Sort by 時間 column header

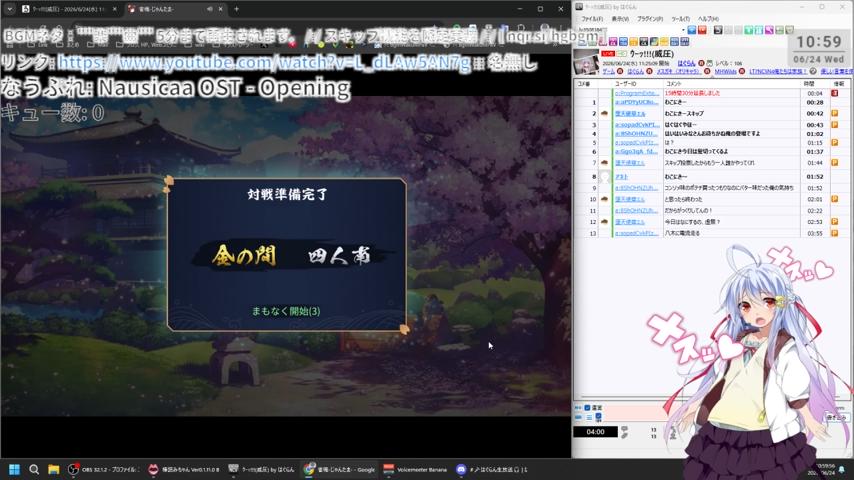[x=809, y=83]
